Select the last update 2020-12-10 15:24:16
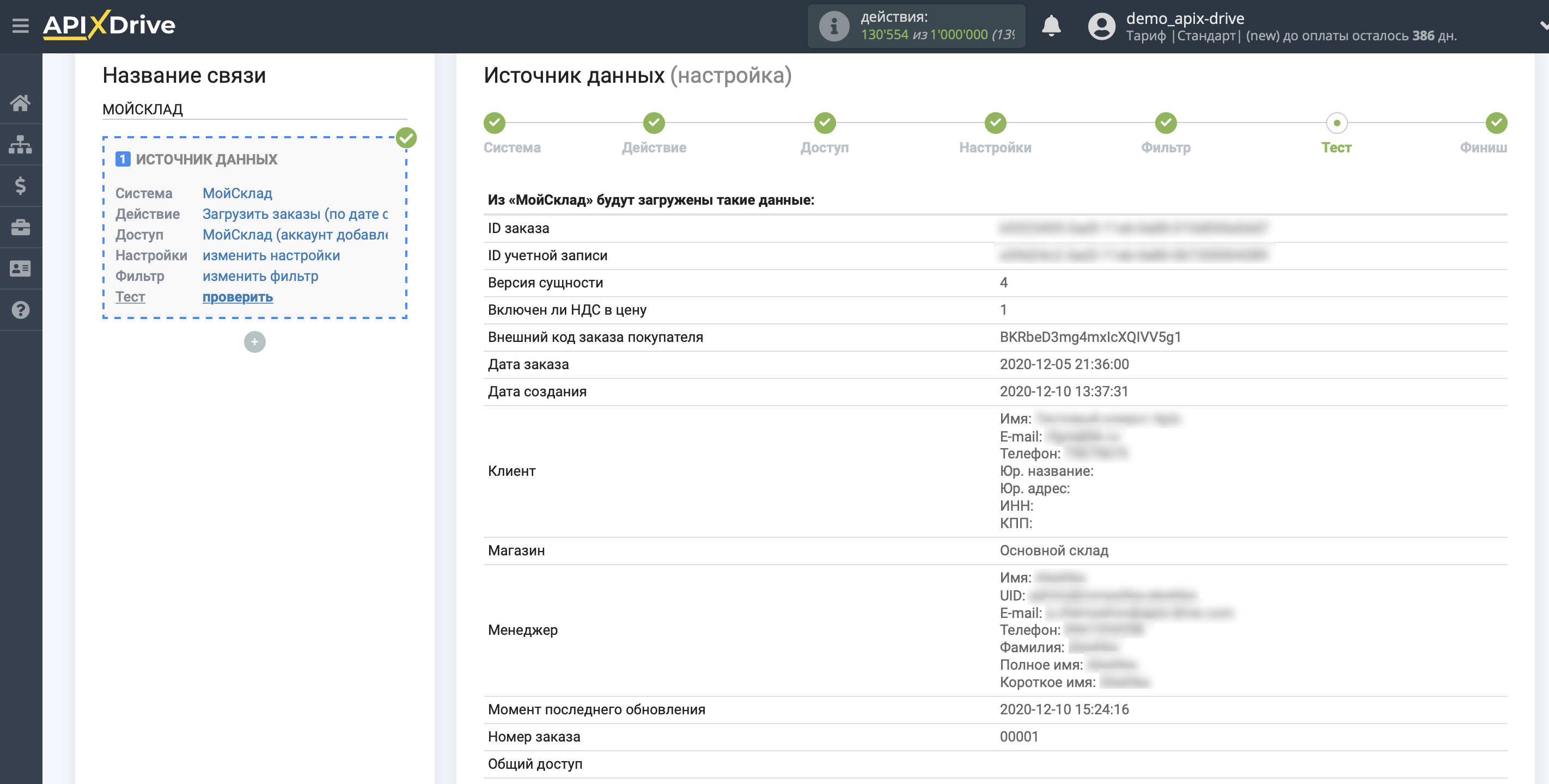Viewport: 1549px width, 784px height. [x=1064, y=709]
